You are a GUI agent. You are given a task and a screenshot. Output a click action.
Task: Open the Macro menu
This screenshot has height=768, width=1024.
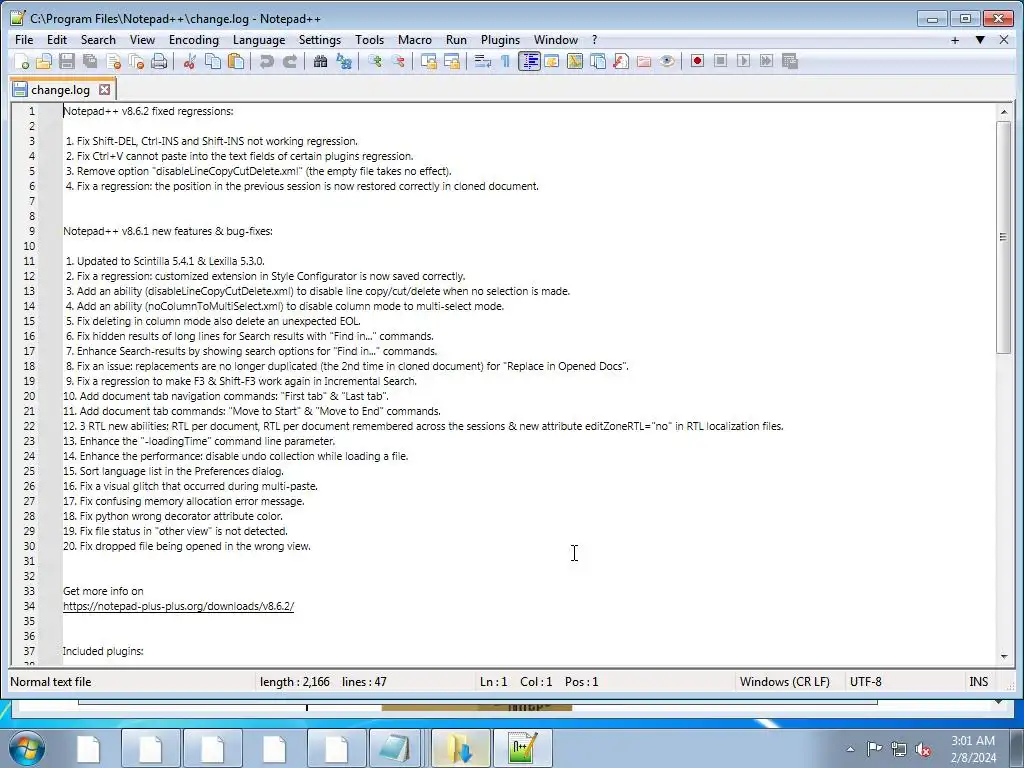tap(415, 40)
